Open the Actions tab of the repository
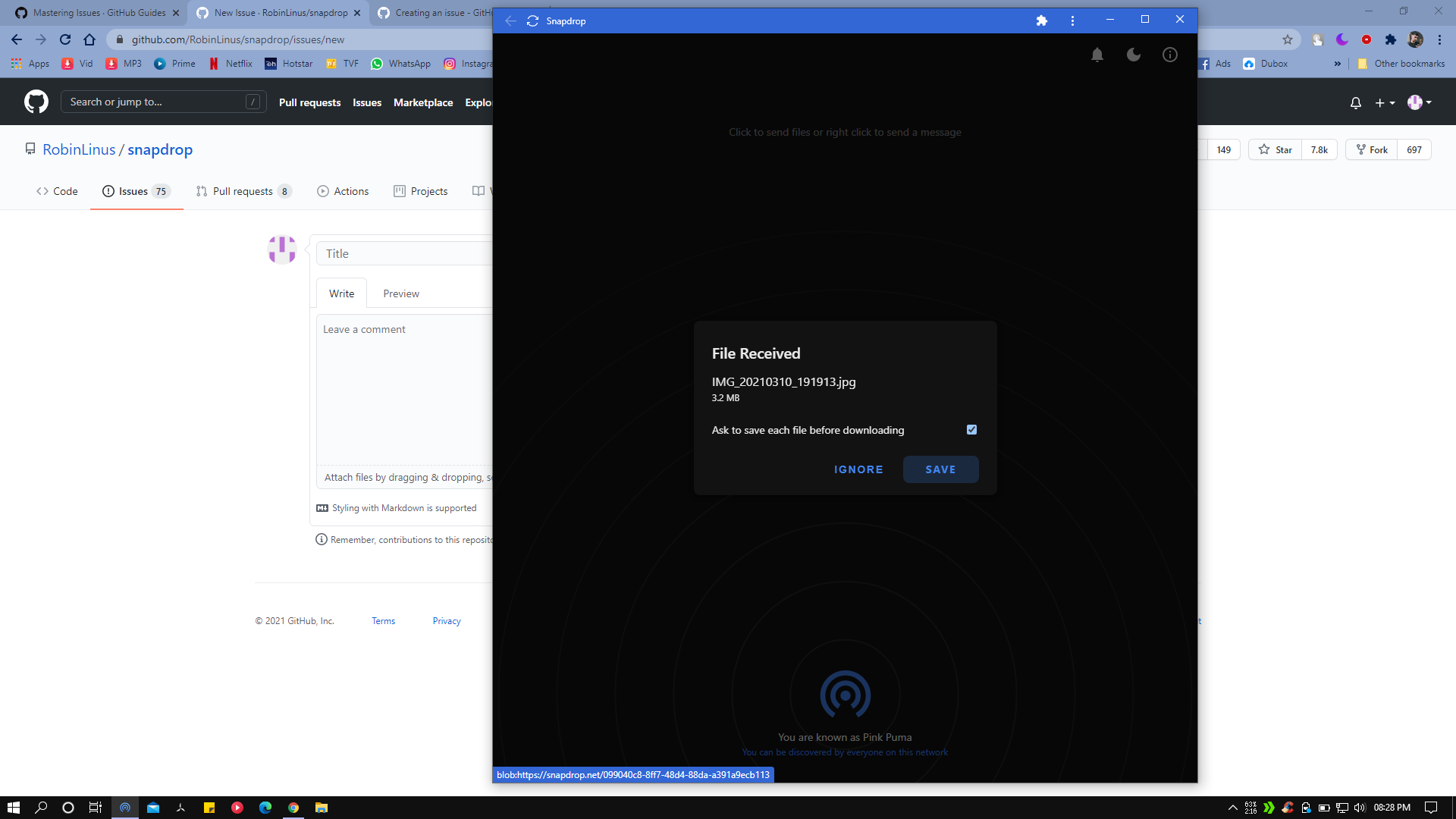 pos(343,191)
